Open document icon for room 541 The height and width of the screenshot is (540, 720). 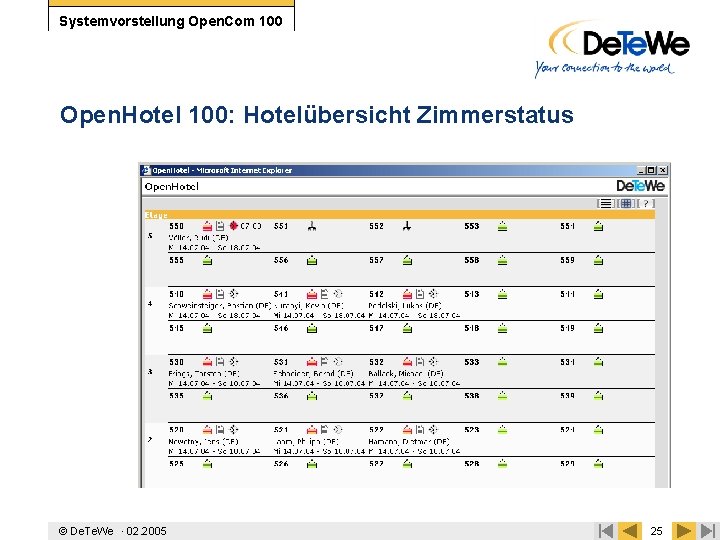pos(325,294)
